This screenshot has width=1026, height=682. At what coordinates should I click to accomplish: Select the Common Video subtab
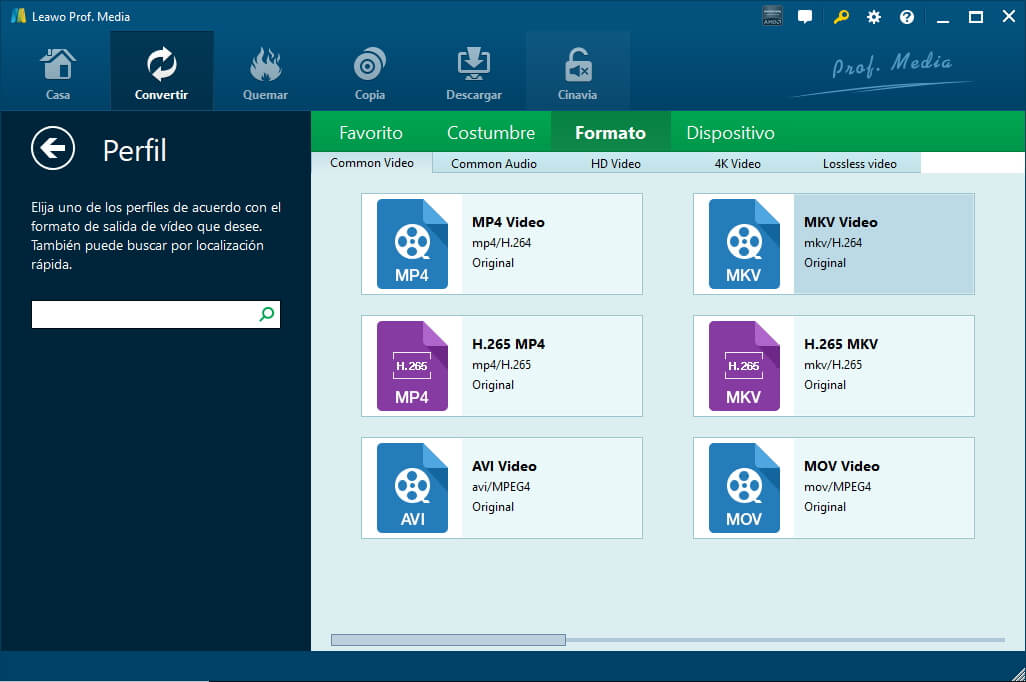point(372,163)
